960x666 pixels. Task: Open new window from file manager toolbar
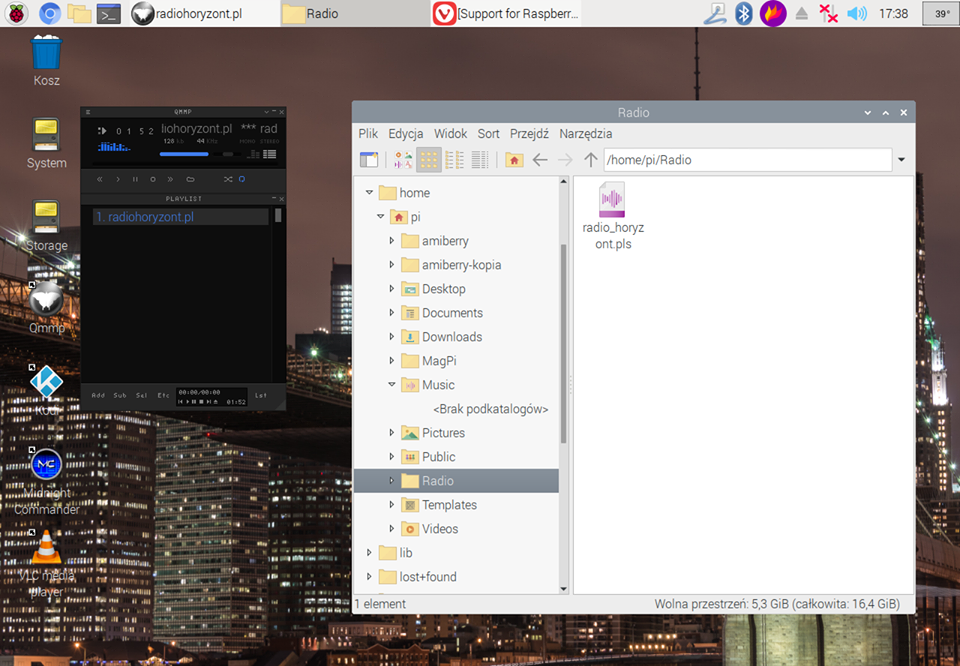click(369, 160)
